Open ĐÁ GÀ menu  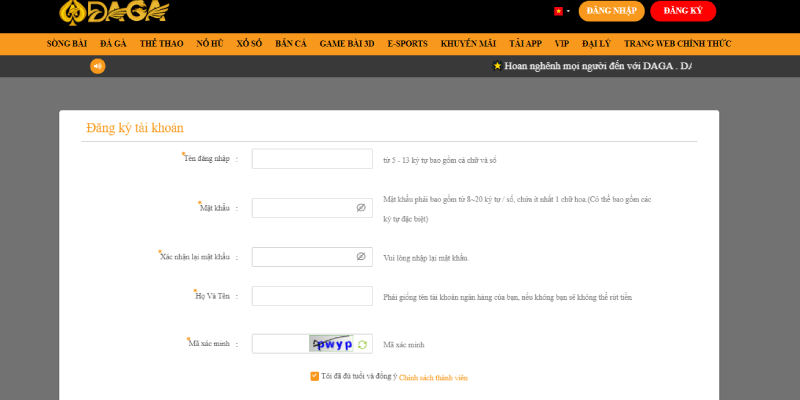point(113,44)
